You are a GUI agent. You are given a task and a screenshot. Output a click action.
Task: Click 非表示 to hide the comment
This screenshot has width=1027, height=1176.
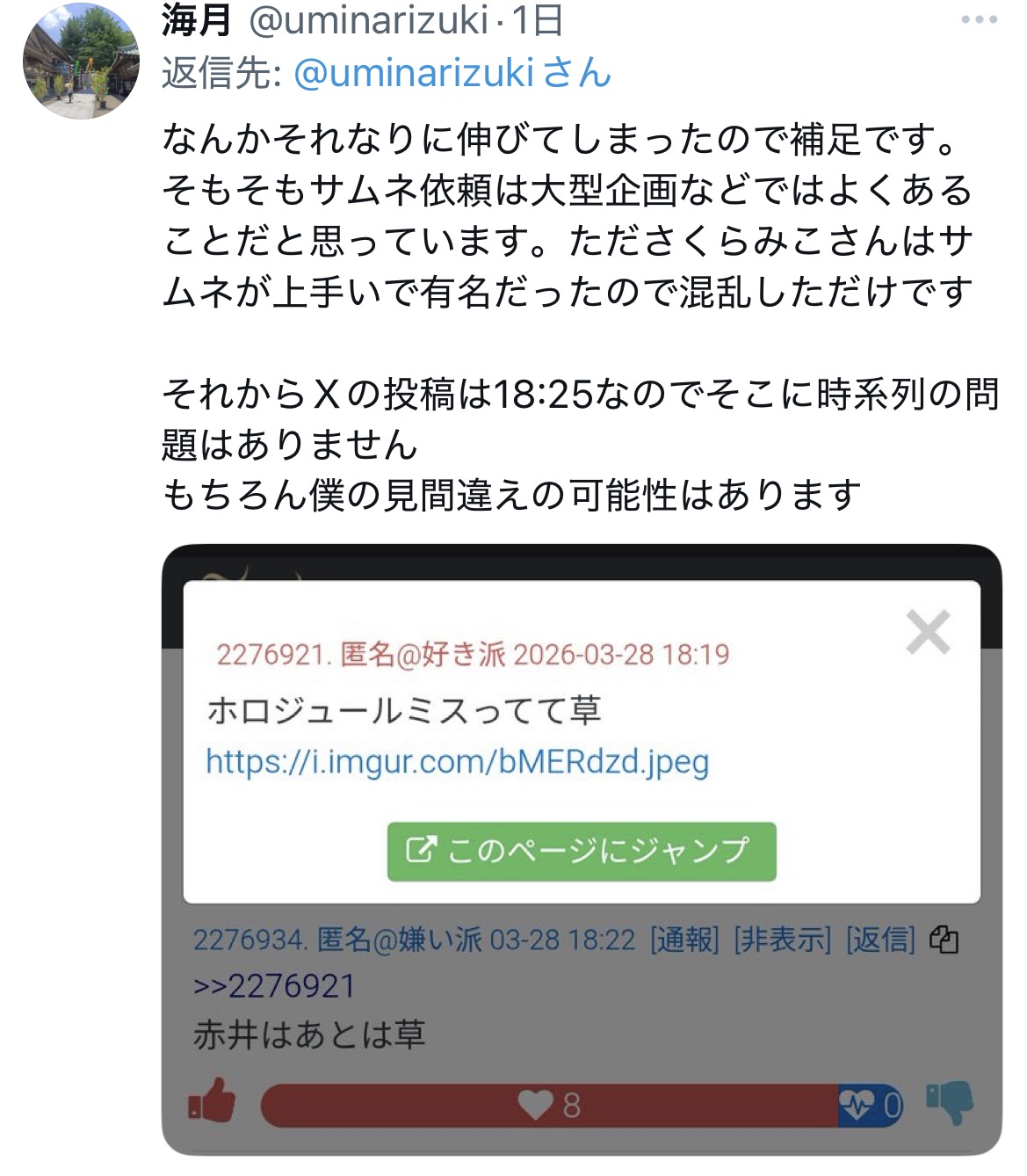782,940
